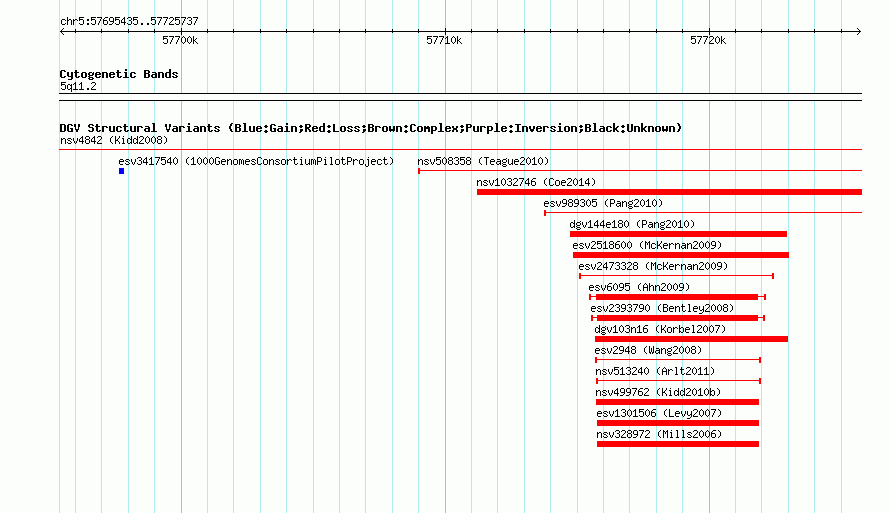Select the nsv499762 red loss bar
The image size is (890, 513).
(x=678, y=402)
